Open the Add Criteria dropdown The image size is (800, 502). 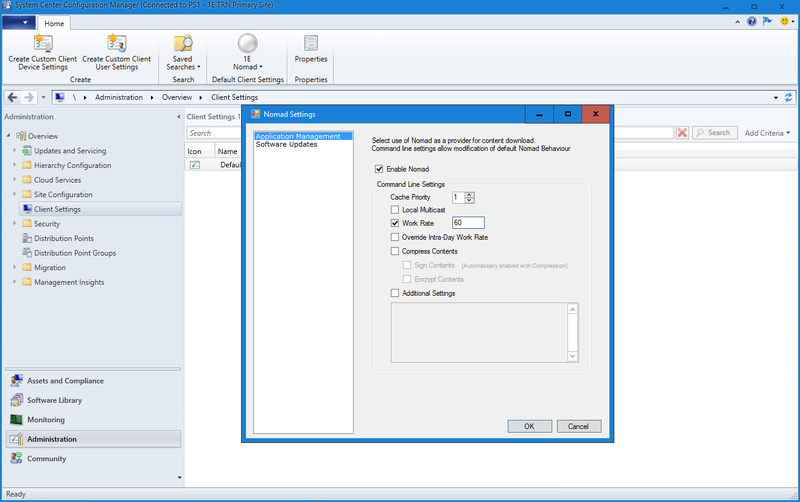point(766,133)
